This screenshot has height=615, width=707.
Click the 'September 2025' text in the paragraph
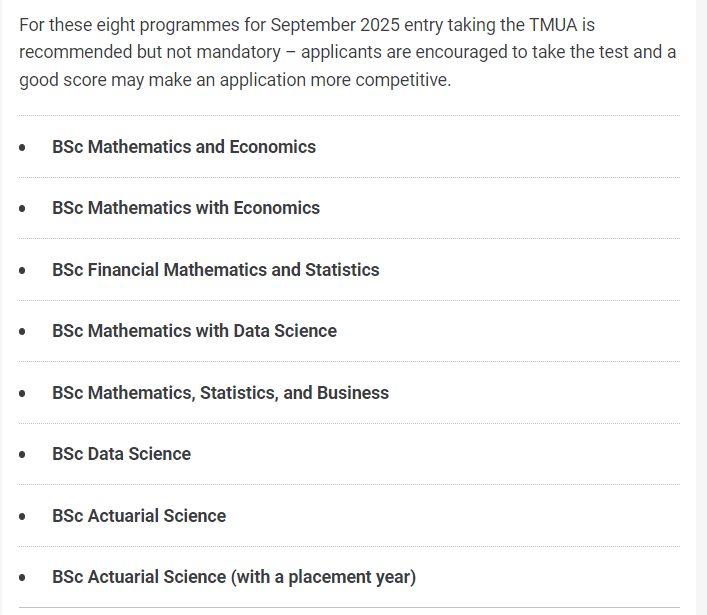tap(335, 25)
